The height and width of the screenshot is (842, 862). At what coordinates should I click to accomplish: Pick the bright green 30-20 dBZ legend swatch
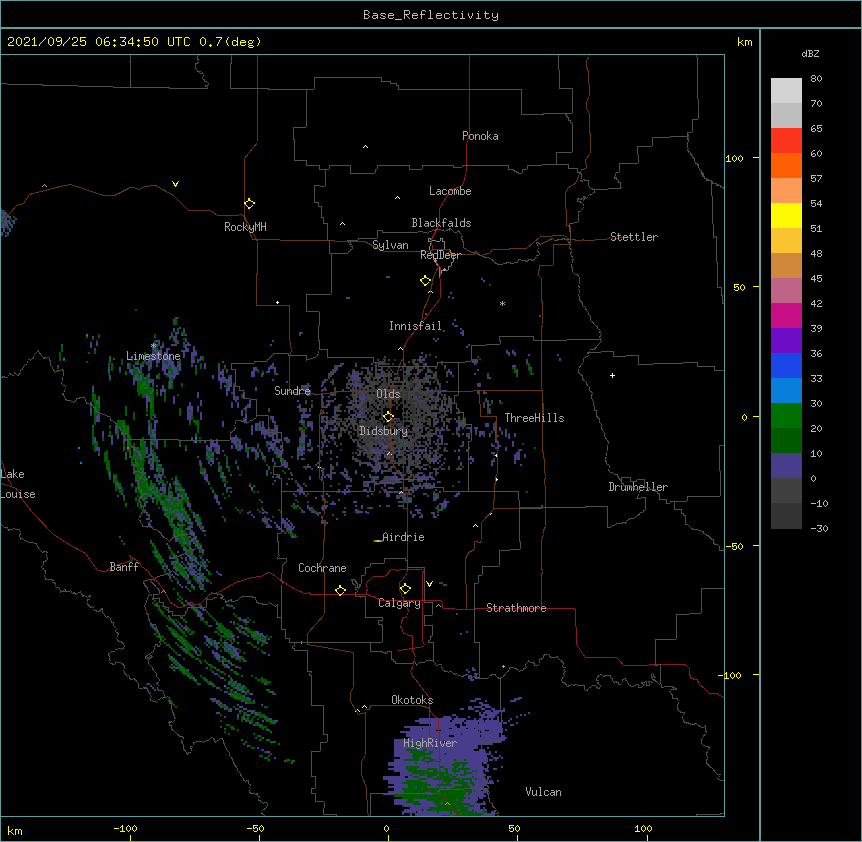(x=786, y=416)
